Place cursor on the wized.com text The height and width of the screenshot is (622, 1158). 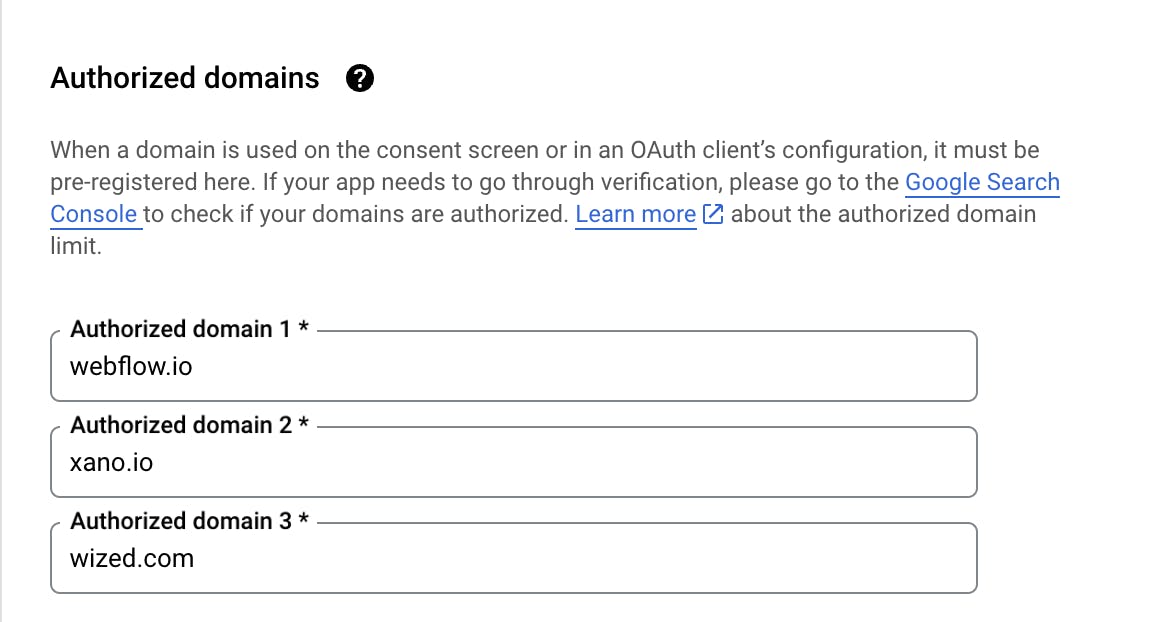[131, 558]
